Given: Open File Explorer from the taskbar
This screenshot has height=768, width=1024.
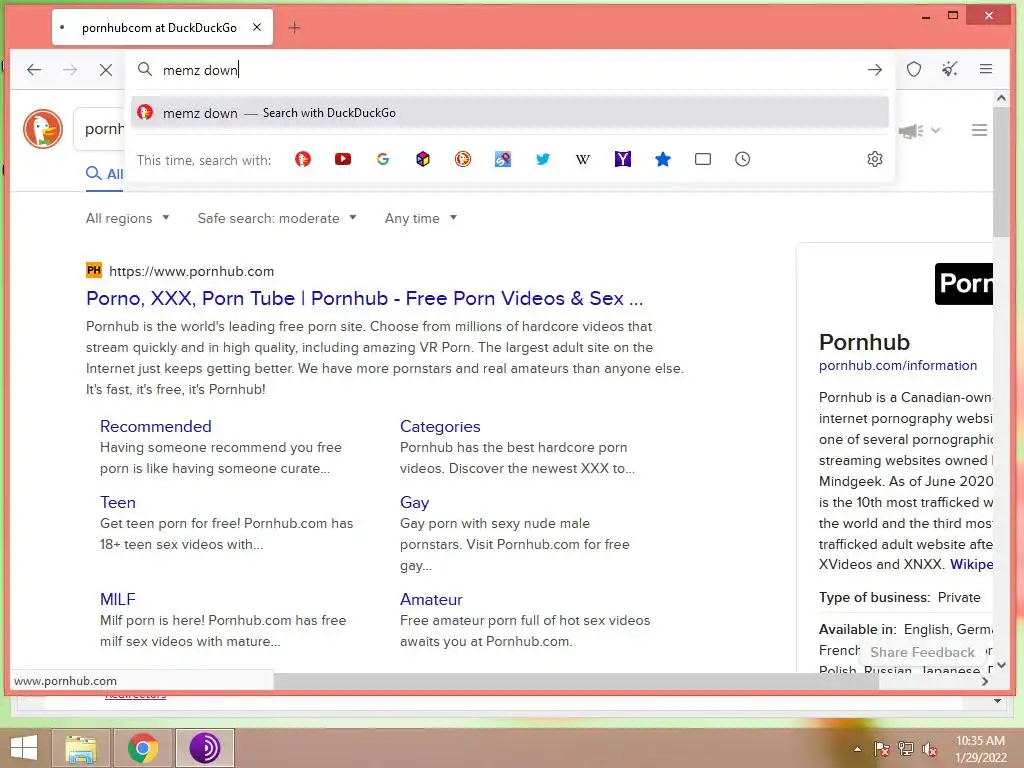Looking at the screenshot, I should pos(80,748).
